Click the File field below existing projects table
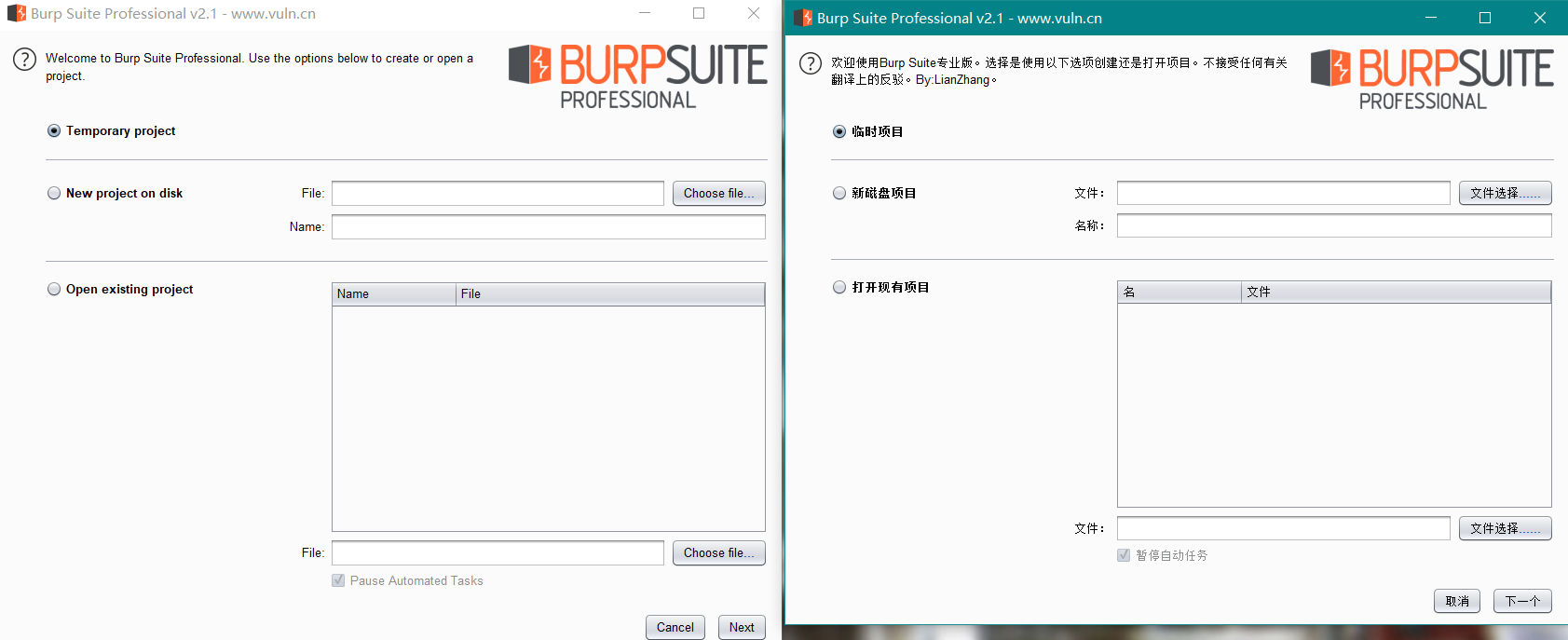Viewport: 1568px width, 640px height. pos(498,553)
